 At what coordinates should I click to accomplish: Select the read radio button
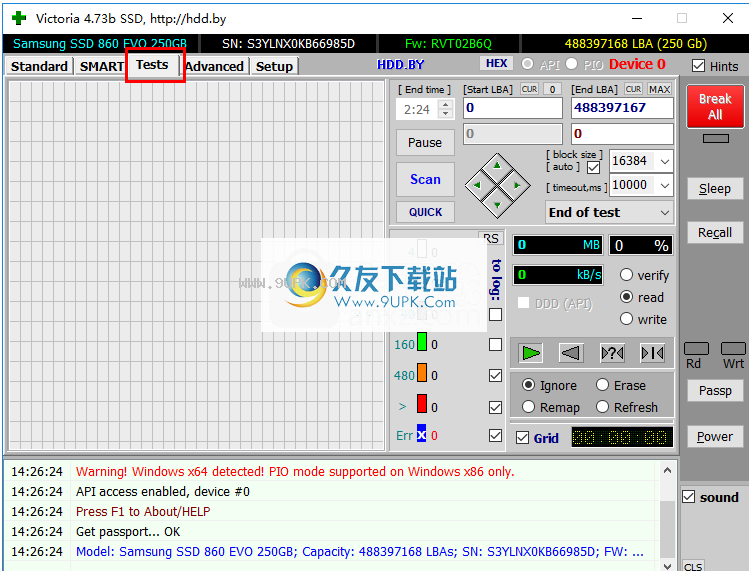626,297
